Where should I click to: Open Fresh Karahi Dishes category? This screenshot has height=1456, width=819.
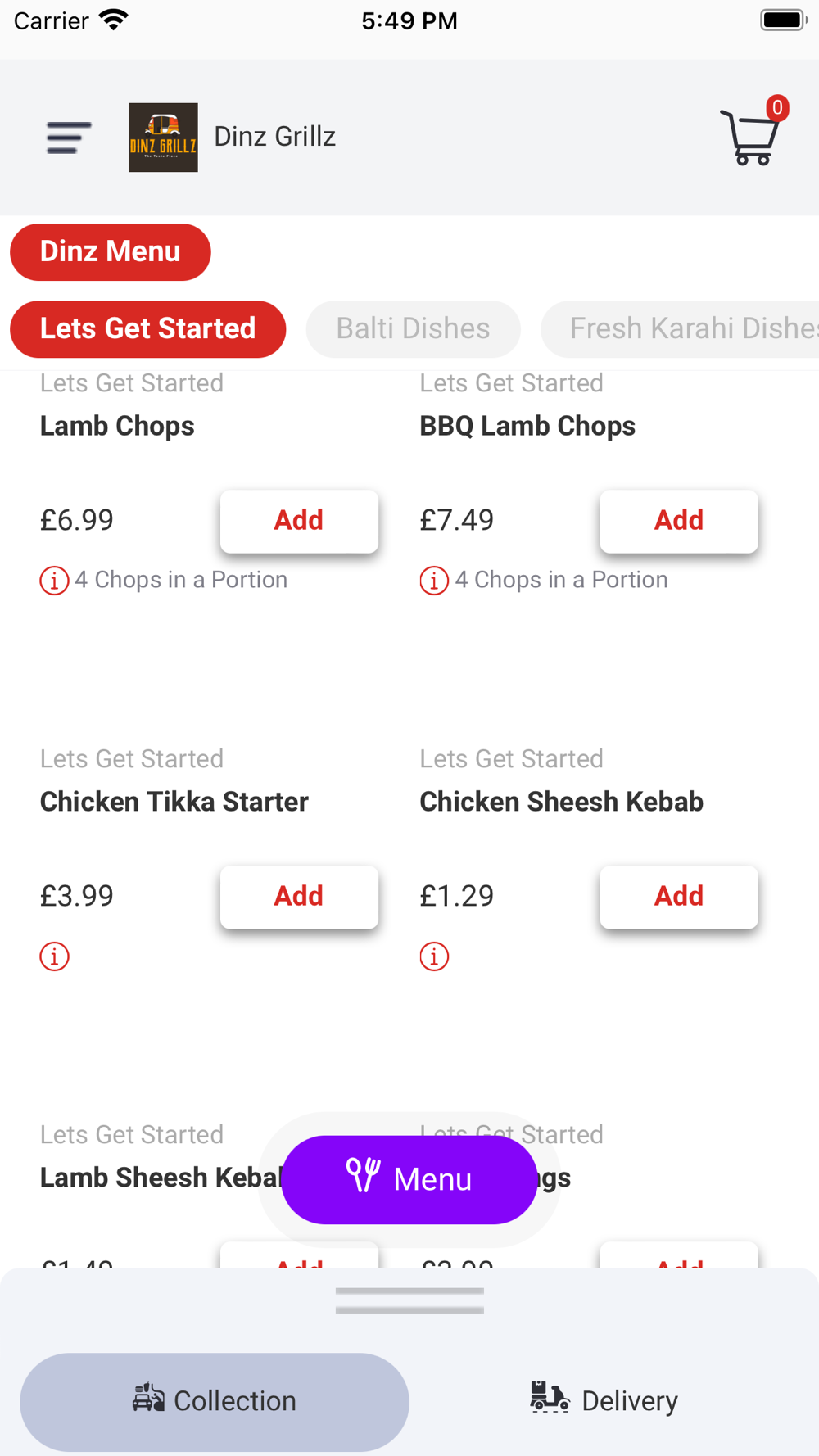point(680,329)
